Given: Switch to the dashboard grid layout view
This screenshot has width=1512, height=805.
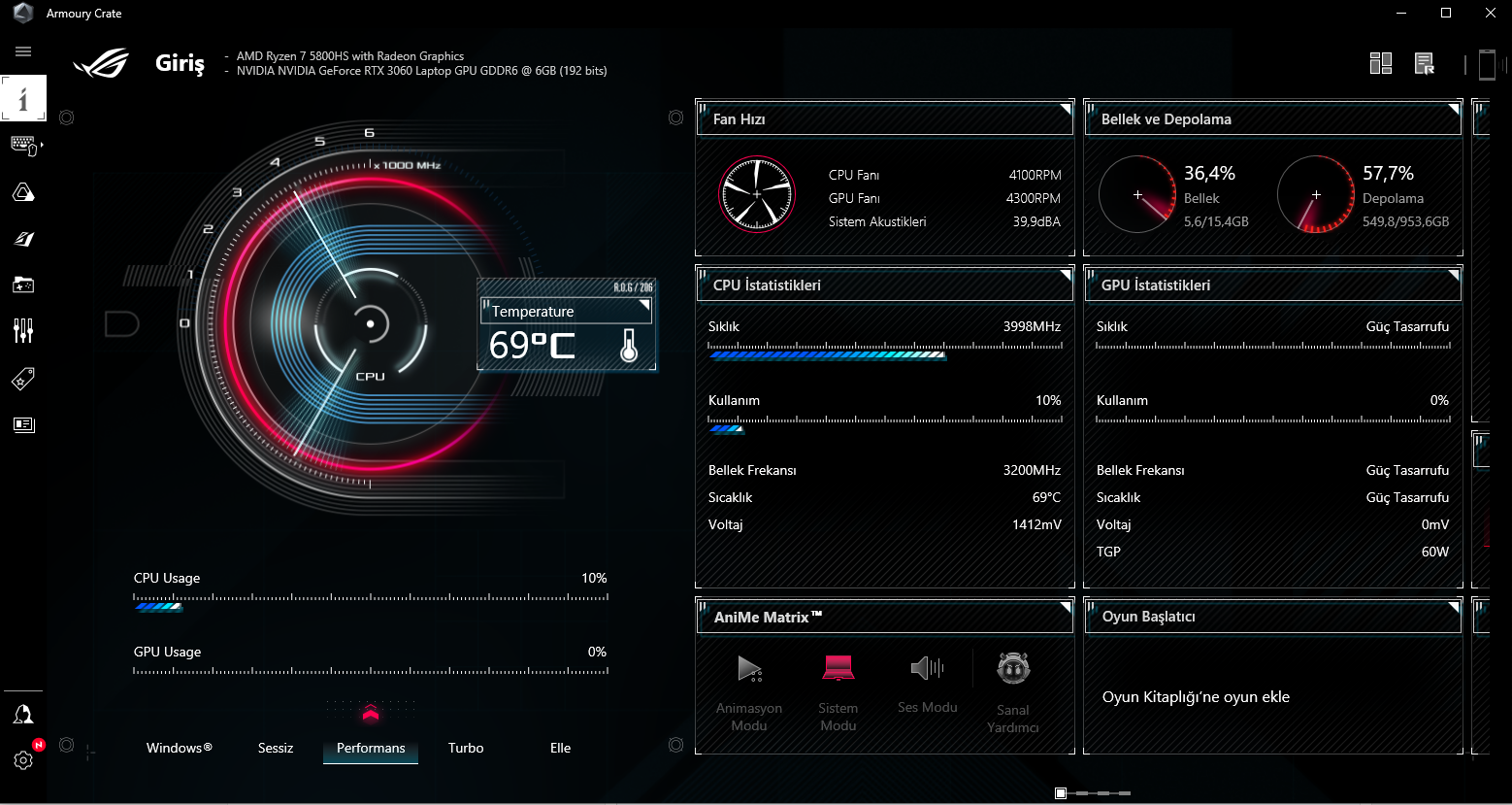Looking at the screenshot, I should pyautogui.click(x=1381, y=63).
